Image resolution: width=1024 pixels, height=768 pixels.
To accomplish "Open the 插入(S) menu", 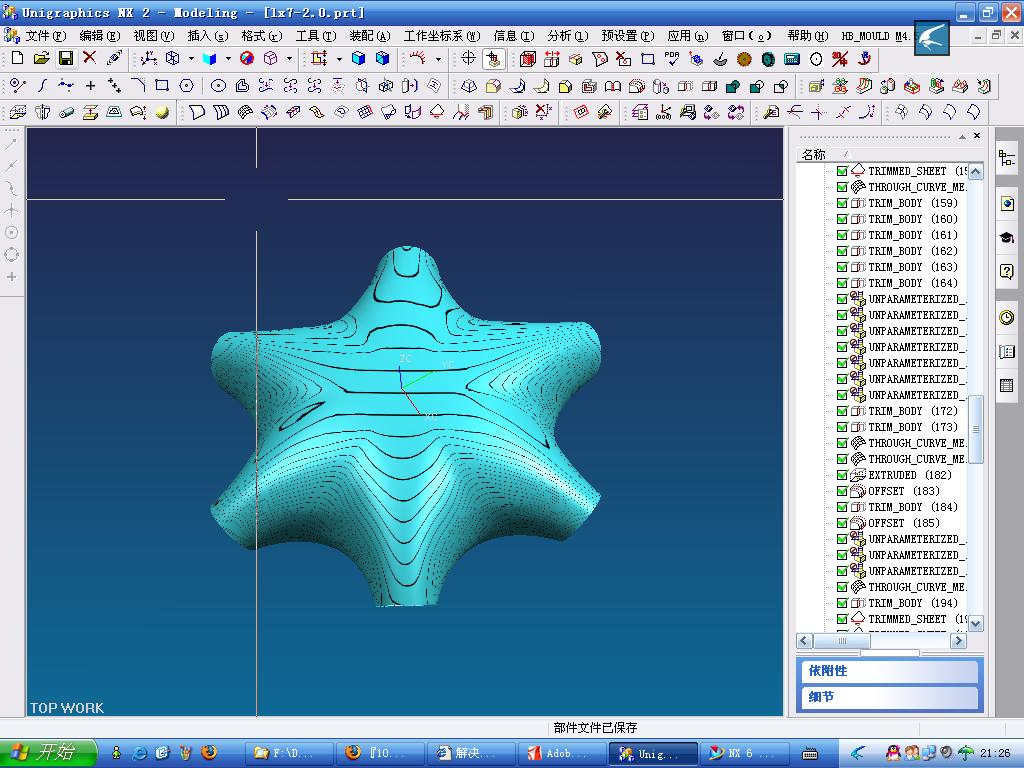I will [208, 36].
